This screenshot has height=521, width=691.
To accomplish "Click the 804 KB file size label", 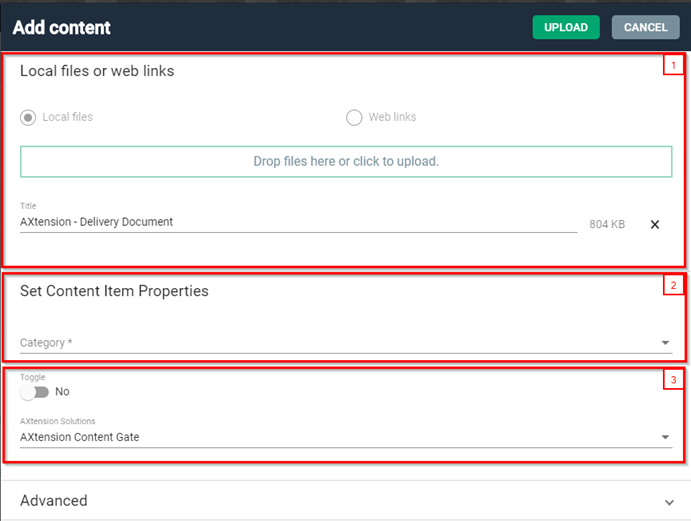I will point(606,225).
